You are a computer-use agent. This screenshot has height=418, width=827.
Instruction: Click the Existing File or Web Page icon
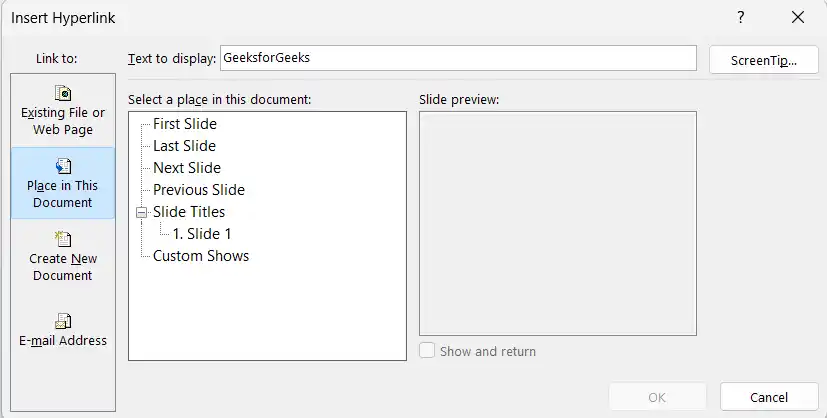[x=63, y=93]
